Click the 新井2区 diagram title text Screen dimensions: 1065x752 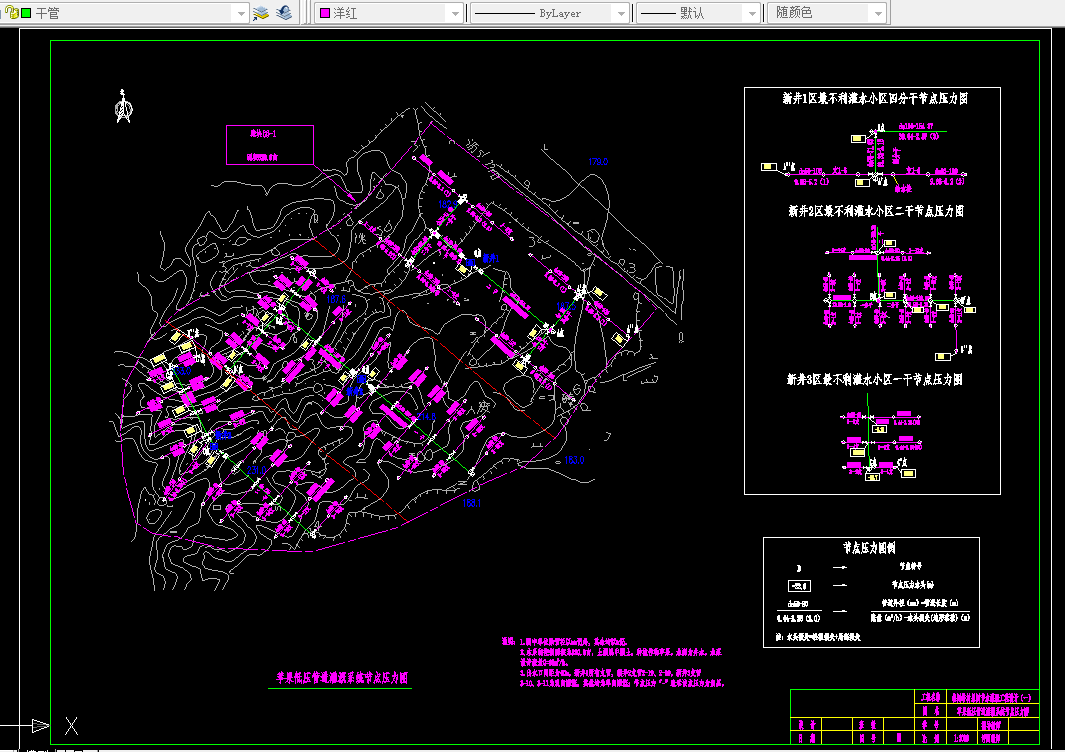(x=874, y=211)
